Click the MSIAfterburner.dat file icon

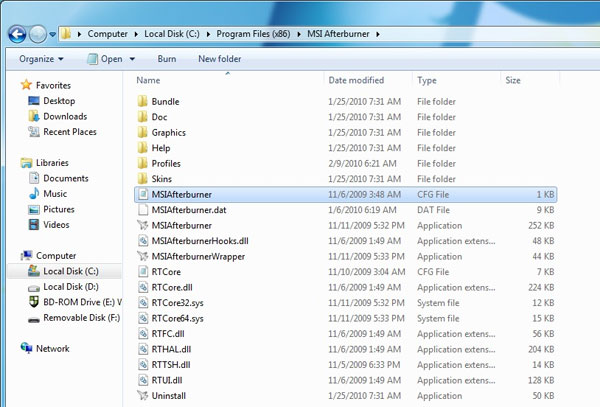[143, 210]
